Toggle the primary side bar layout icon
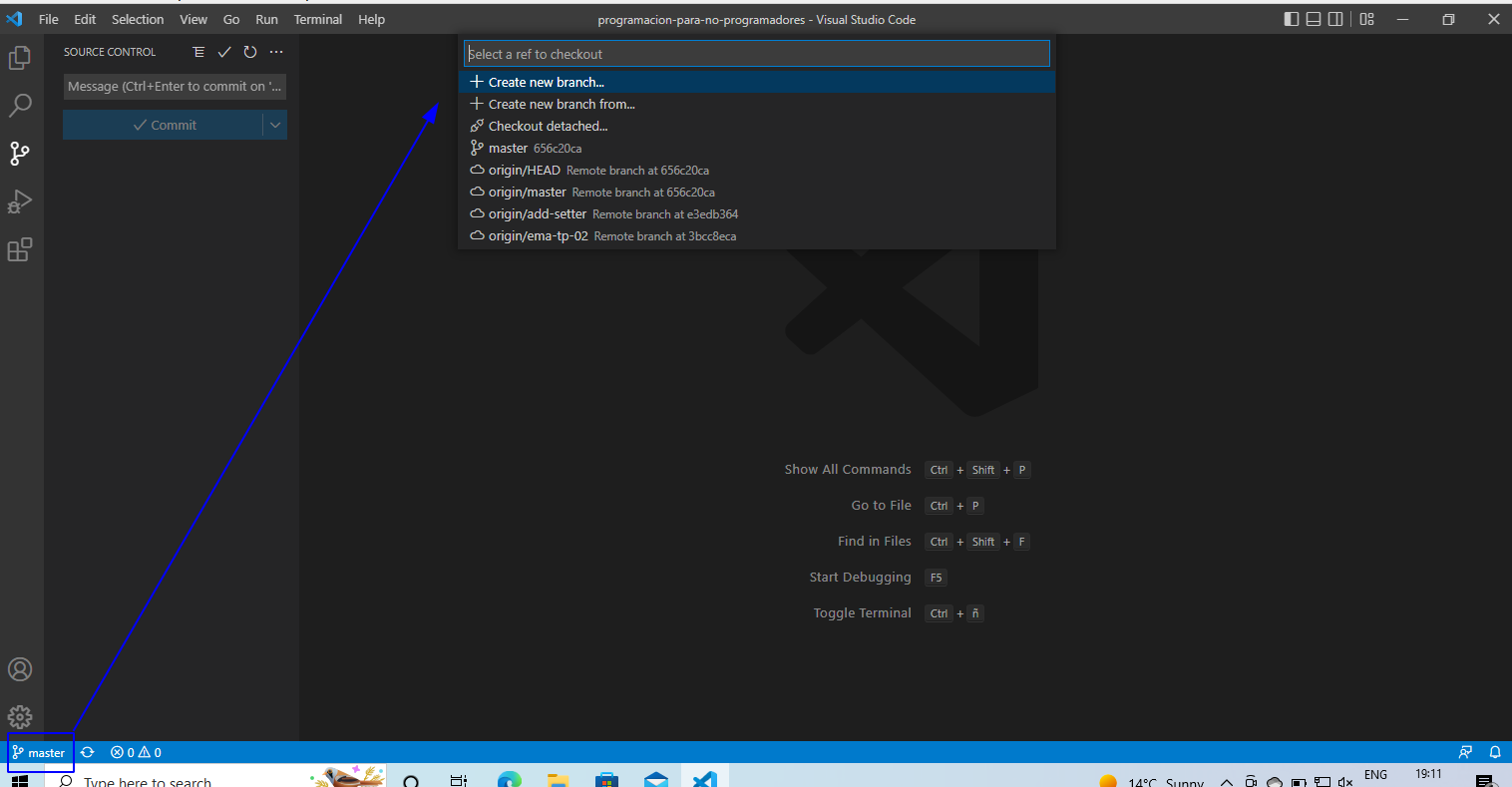1512x787 pixels. point(1292,19)
